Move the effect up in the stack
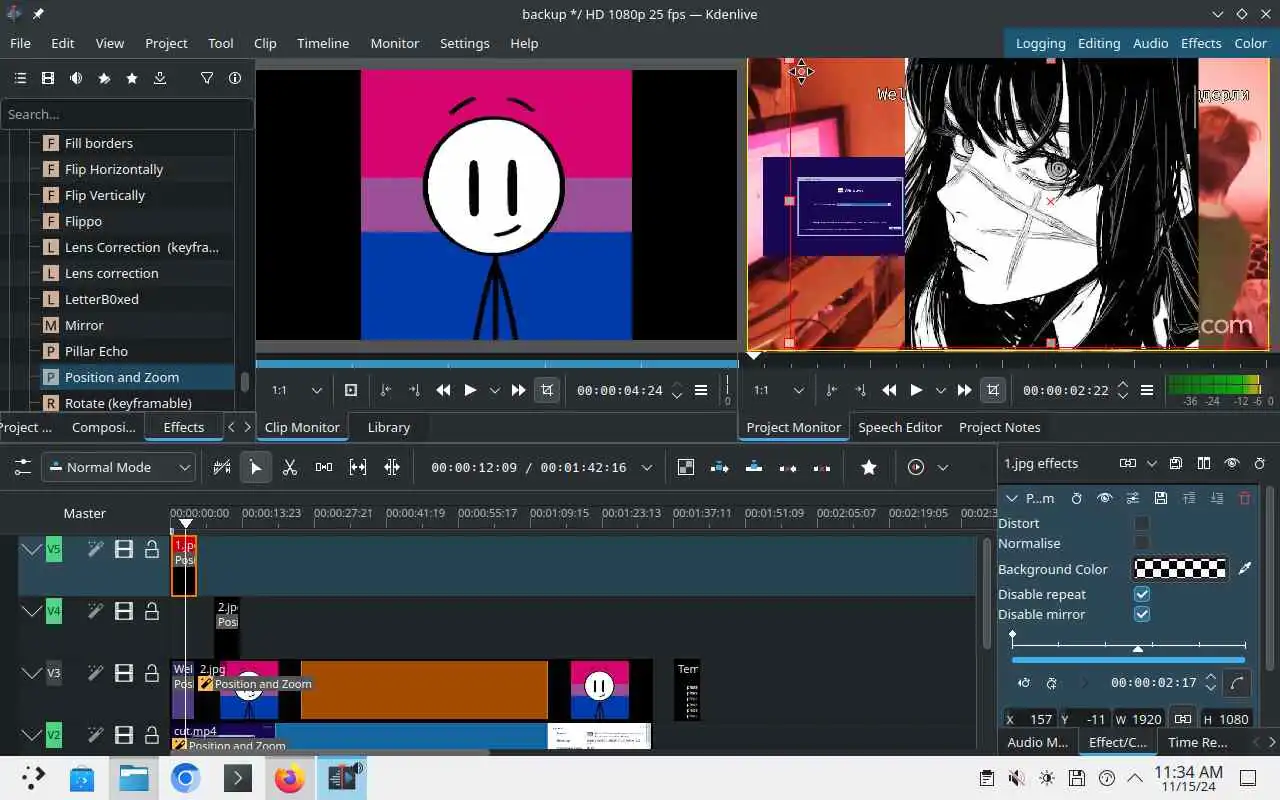1280x800 pixels. click(1189, 498)
